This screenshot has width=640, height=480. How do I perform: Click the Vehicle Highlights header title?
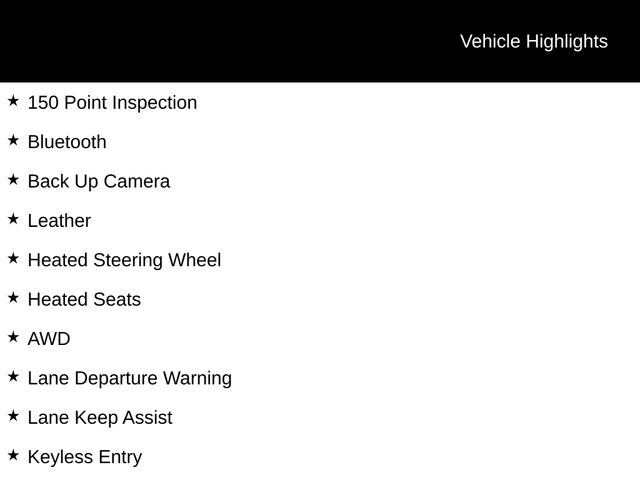pyautogui.click(x=533, y=41)
